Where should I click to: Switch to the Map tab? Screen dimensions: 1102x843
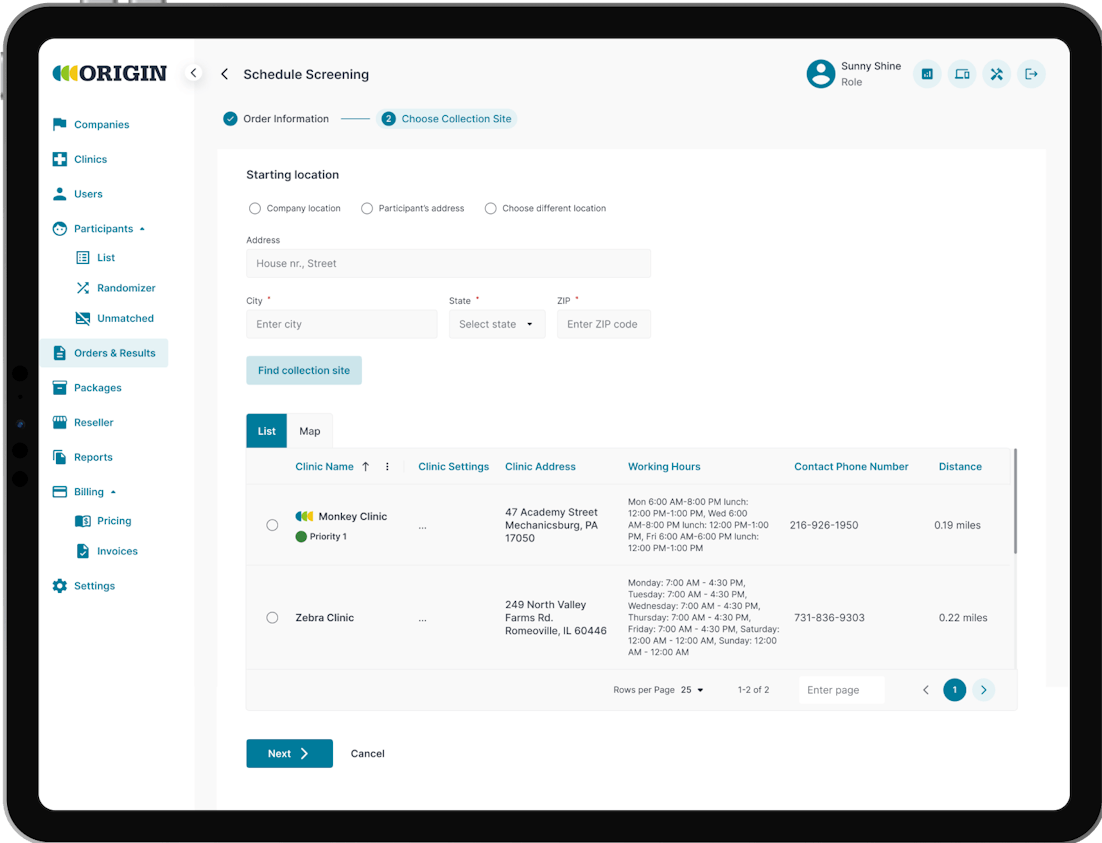(x=310, y=431)
